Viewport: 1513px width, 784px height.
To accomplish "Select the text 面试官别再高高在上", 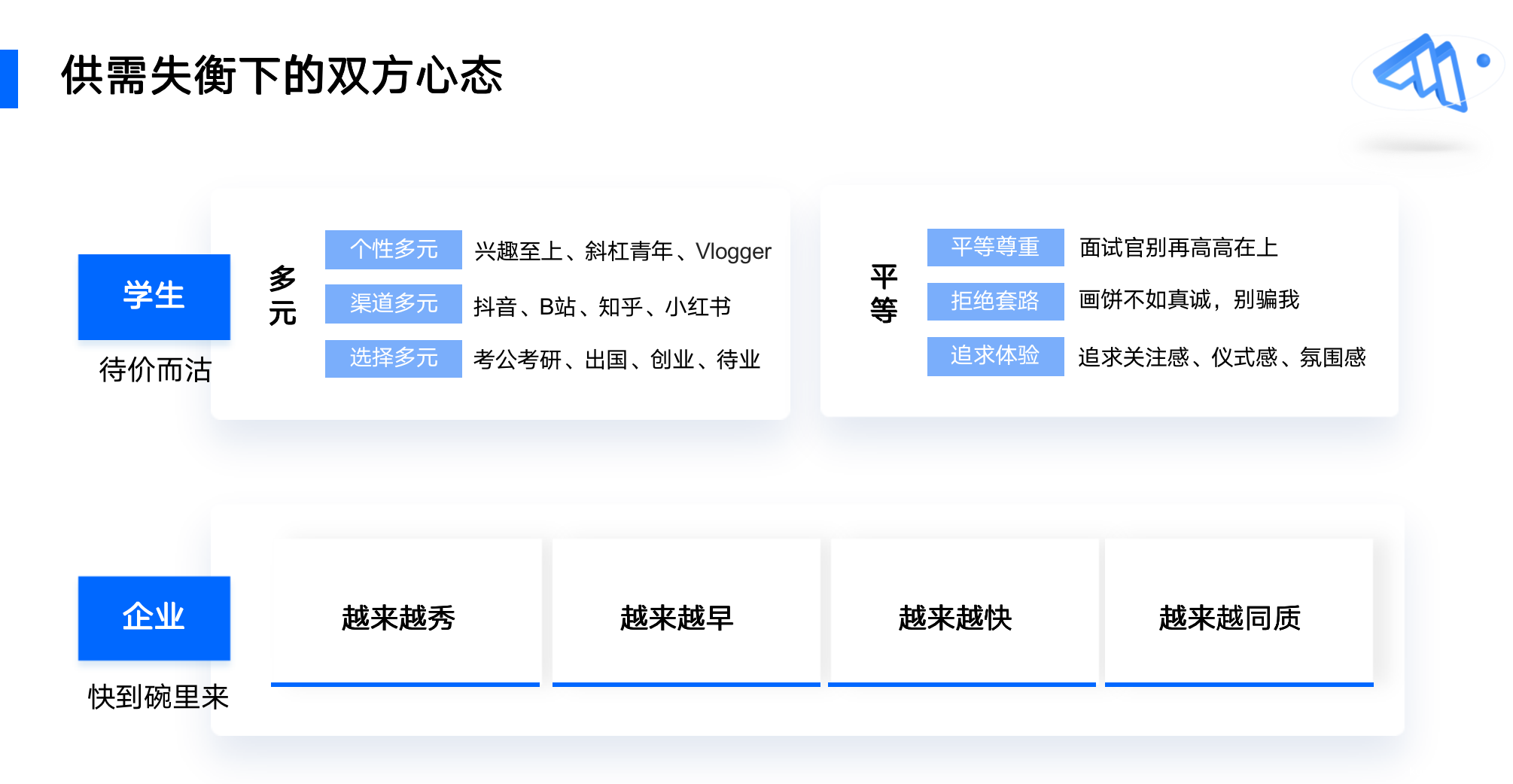I will 1178,248.
